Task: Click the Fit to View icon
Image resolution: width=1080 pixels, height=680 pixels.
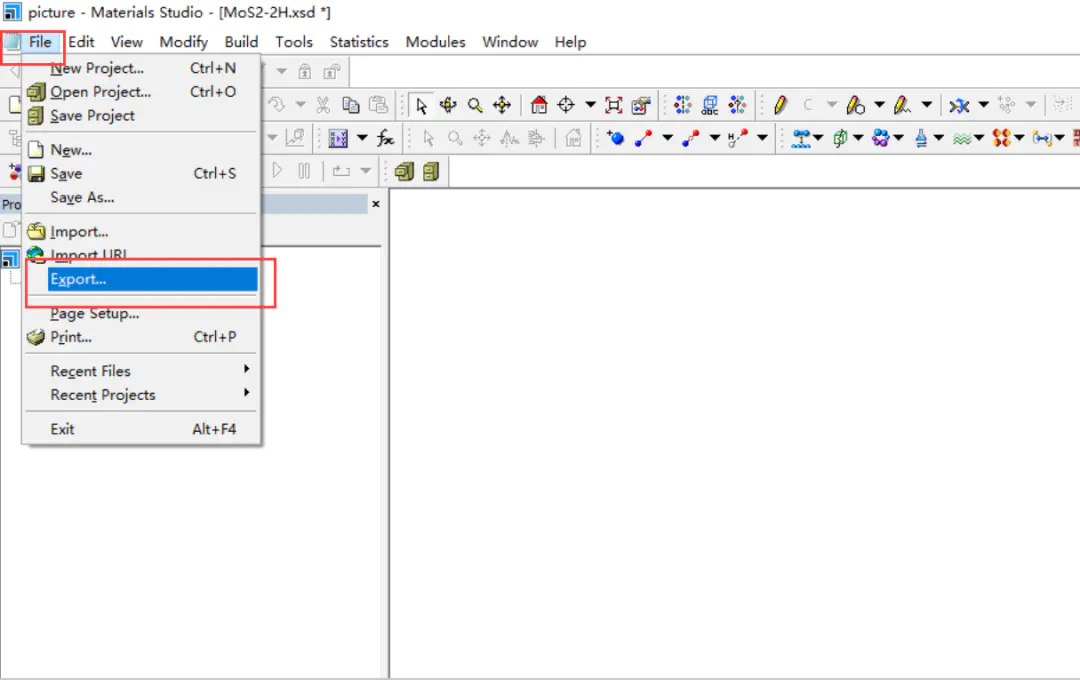Action: tap(614, 105)
